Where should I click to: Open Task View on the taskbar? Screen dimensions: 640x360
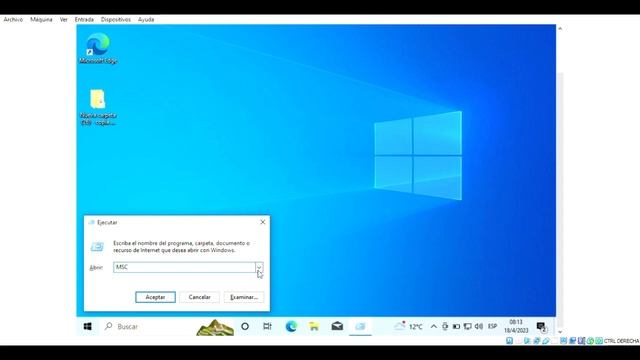click(x=267, y=326)
